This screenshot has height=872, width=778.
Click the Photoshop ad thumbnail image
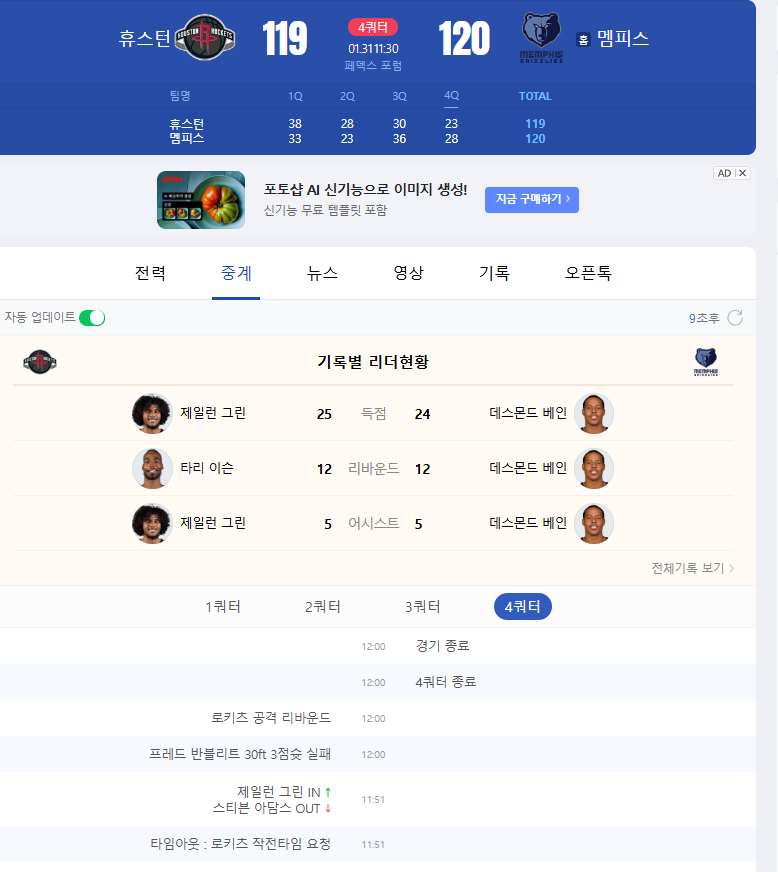pos(201,200)
